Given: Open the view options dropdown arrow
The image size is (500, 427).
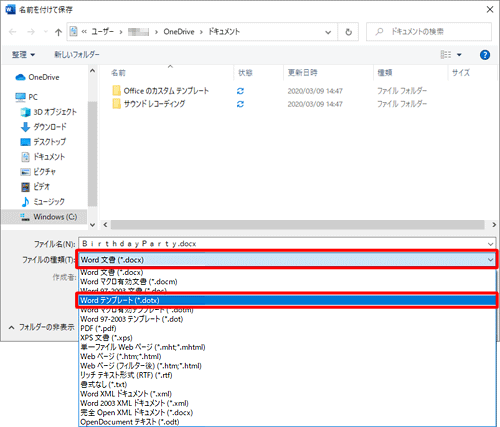Looking at the screenshot, I should point(459,55).
